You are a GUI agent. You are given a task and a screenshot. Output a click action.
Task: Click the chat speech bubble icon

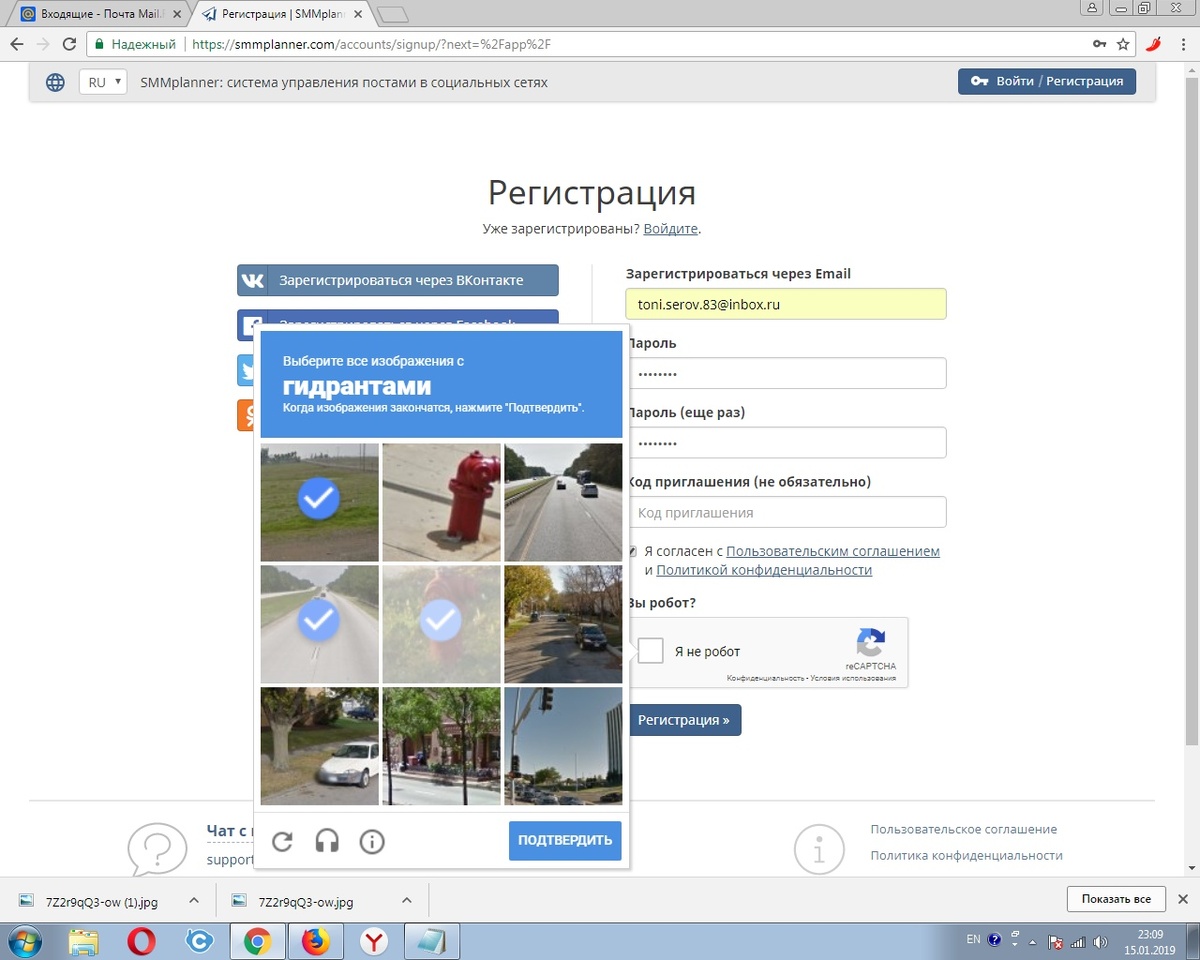click(x=157, y=850)
